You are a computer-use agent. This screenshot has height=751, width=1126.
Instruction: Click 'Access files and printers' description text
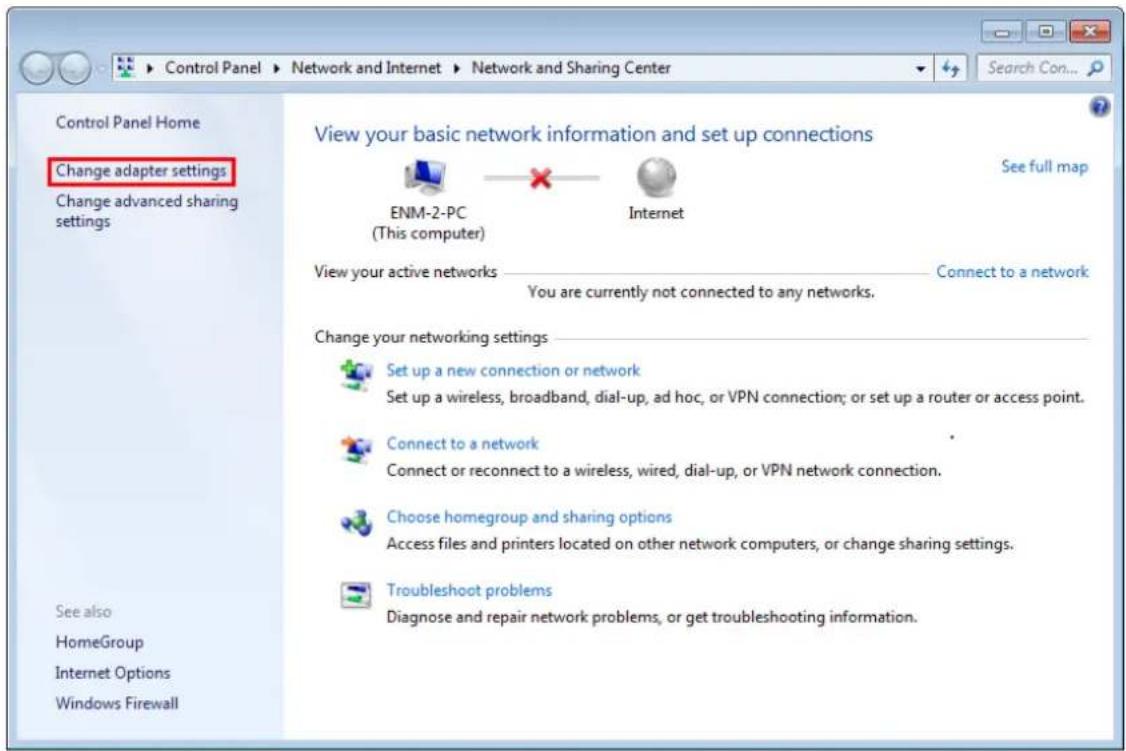point(699,544)
